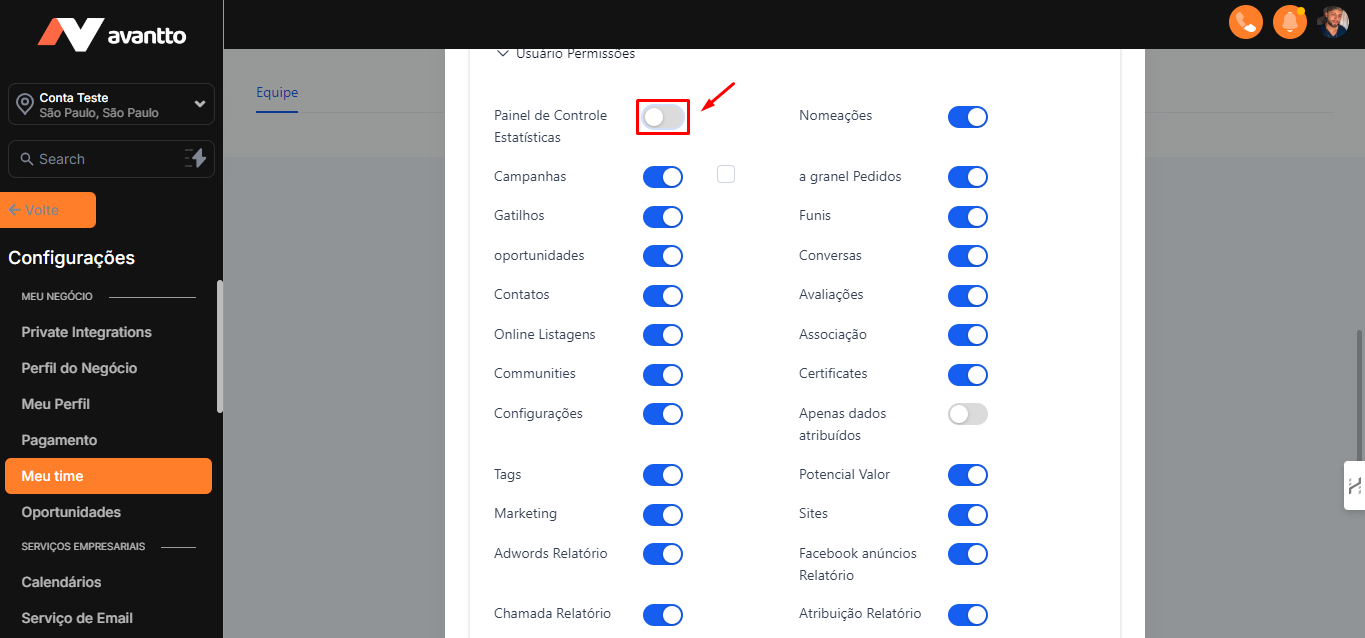1365x638 pixels.
Task: Disable the Campanhas toggle
Action: point(663,177)
